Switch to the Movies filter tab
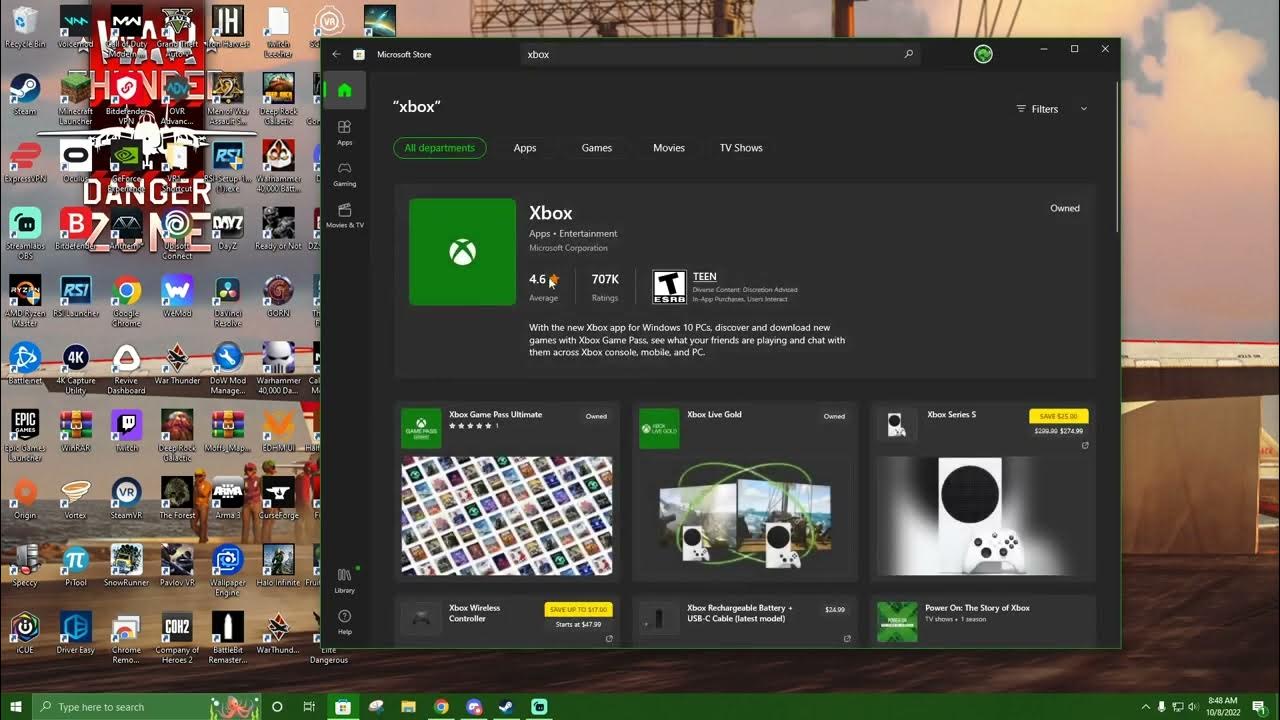The height and width of the screenshot is (720, 1280). pyautogui.click(x=669, y=148)
